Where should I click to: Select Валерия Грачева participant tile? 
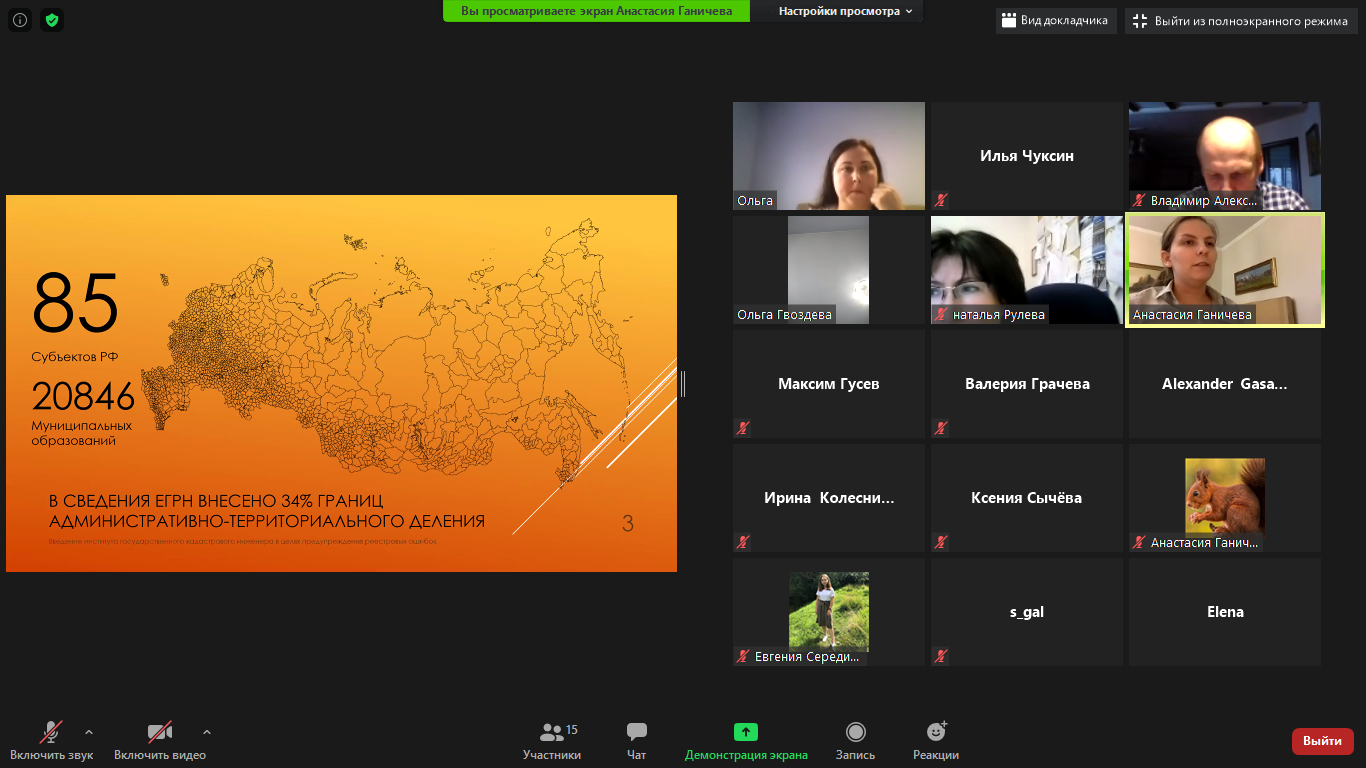click(1027, 384)
